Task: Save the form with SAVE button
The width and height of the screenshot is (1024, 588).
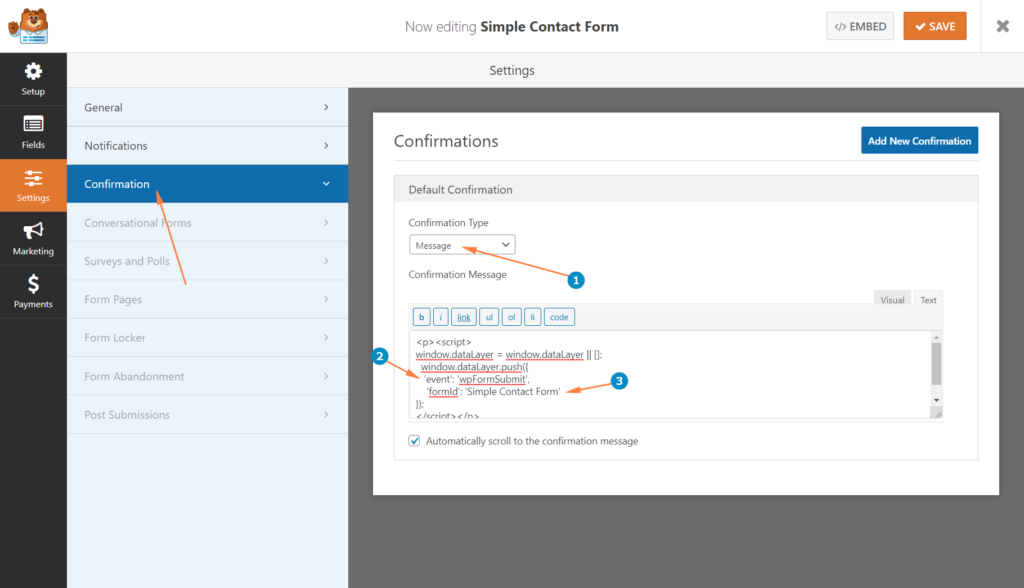Action: pos(935,26)
